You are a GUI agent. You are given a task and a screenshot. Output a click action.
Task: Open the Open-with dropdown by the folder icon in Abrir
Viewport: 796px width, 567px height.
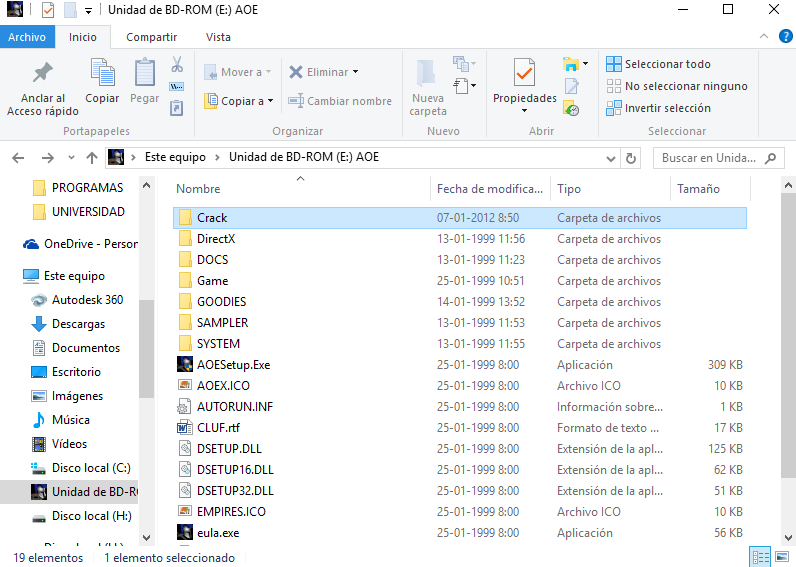585,64
